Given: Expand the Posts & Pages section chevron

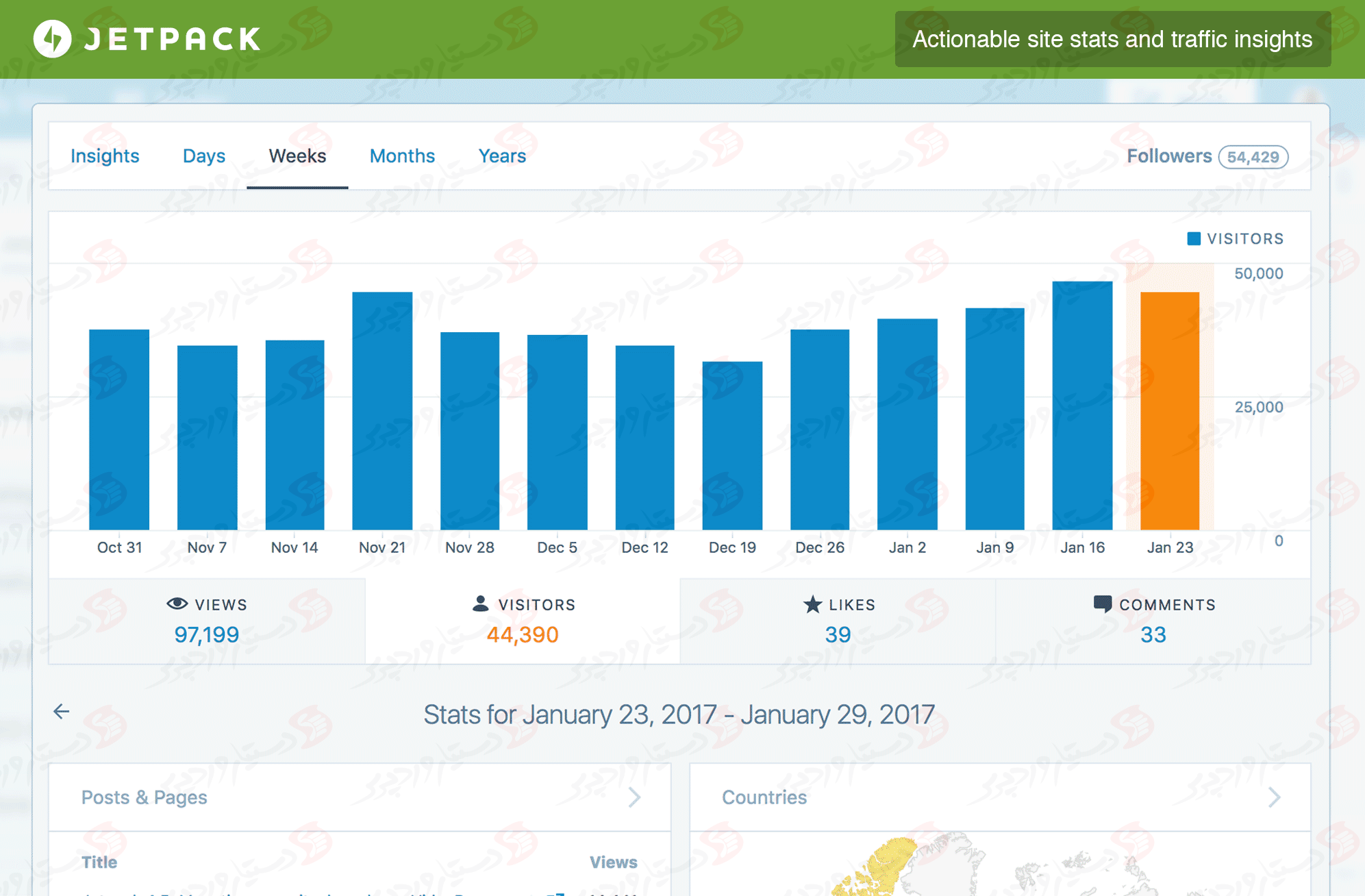Looking at the screenshot, I should click(636, 797).
